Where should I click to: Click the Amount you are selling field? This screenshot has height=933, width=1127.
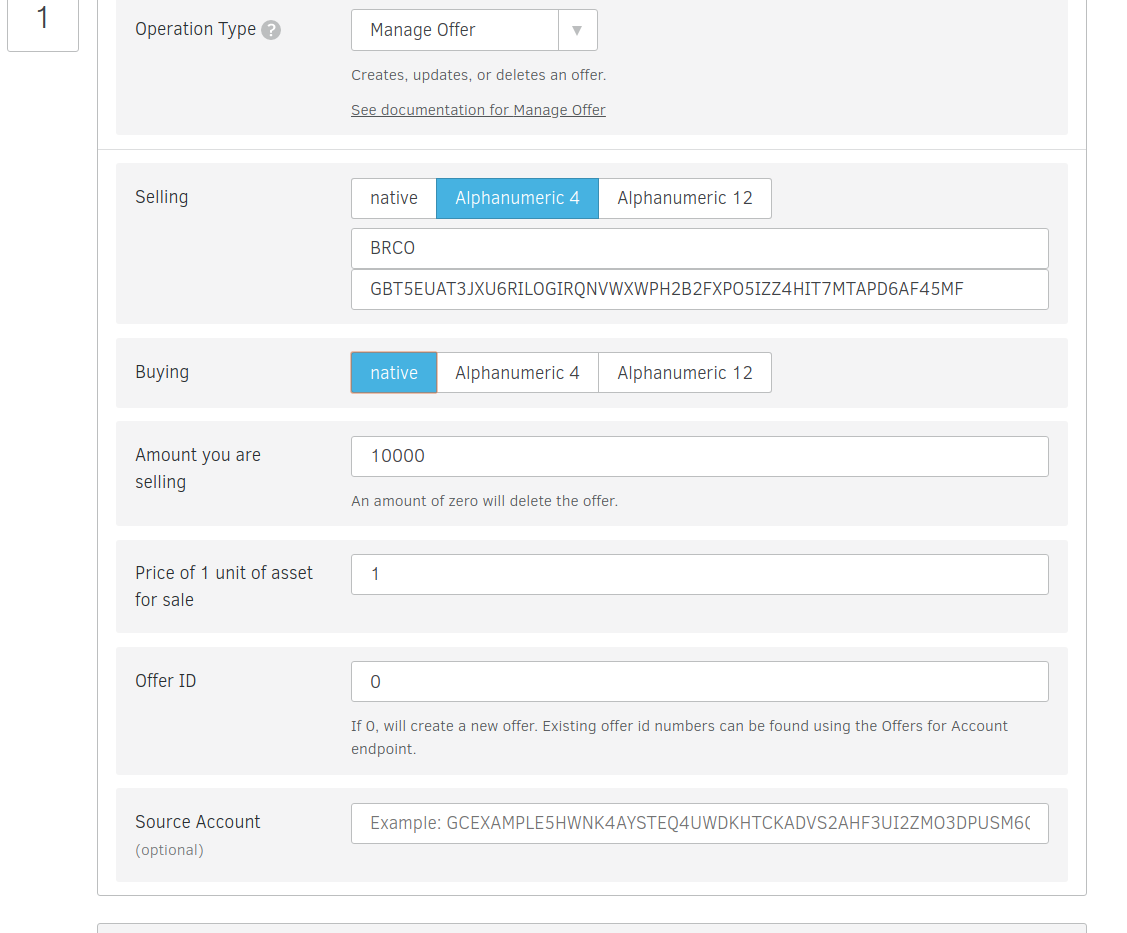699,456
